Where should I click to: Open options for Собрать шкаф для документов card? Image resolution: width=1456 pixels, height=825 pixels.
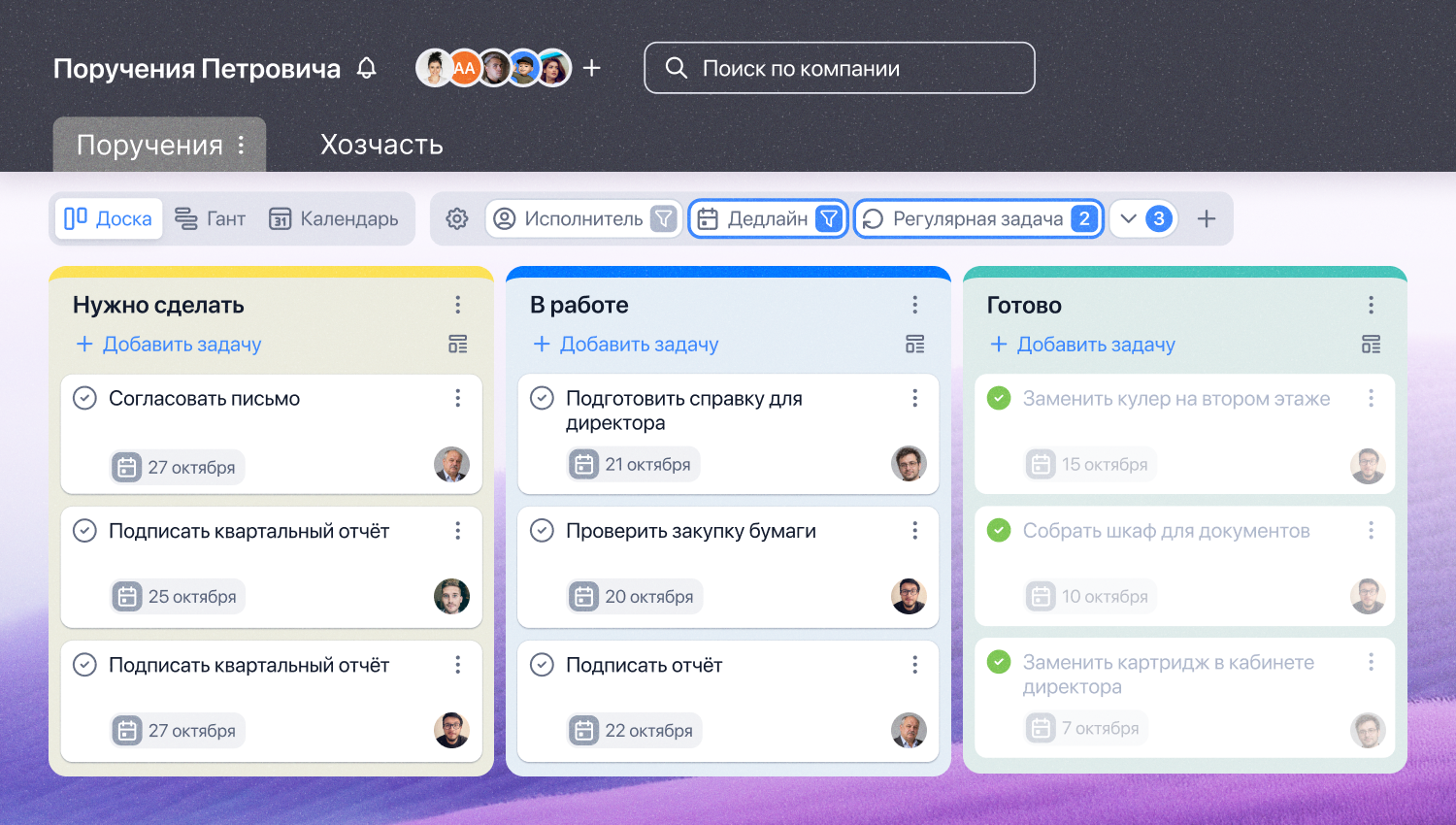pos(1372,530)
